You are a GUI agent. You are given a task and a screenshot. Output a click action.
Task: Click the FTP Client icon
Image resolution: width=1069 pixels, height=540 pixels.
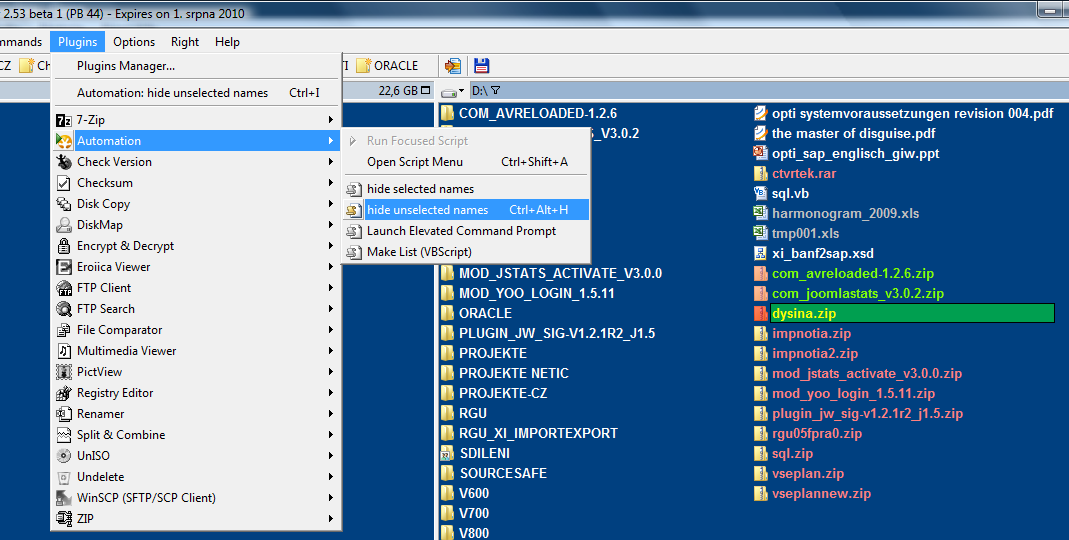tap(63, 288)
